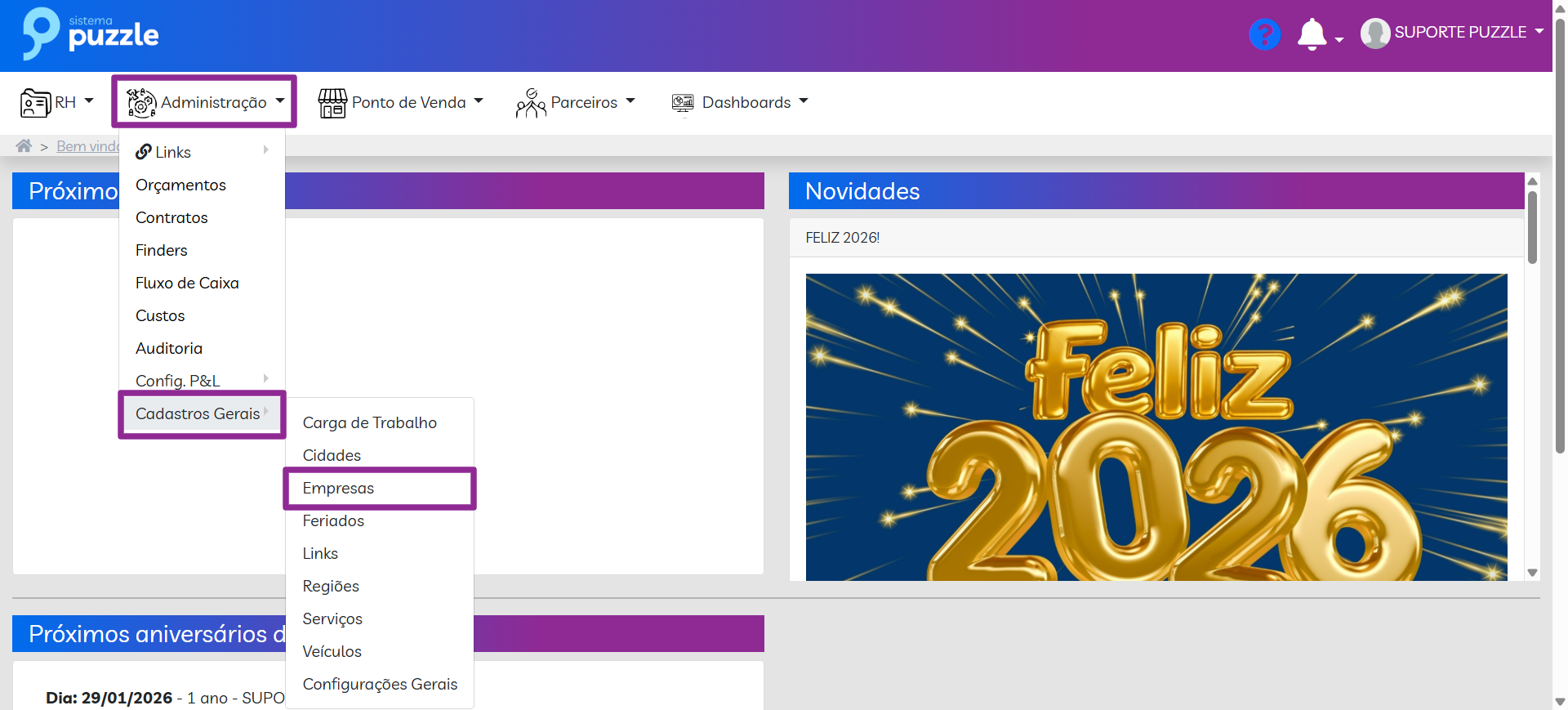Click the Parceiros people icon
The image size is (1568, 710).
click(531, 103)
